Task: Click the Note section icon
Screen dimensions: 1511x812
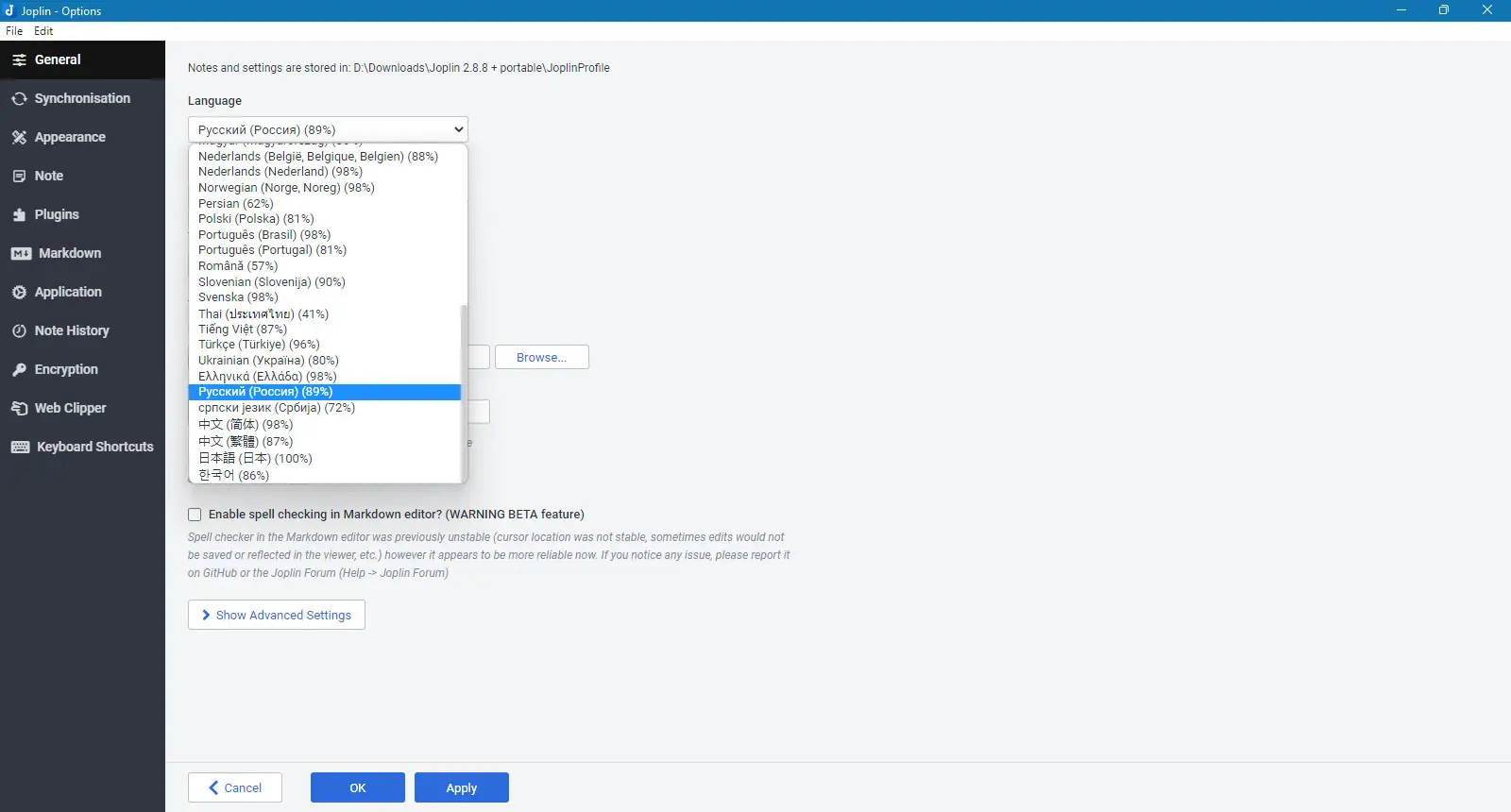Action: [19, 176]
